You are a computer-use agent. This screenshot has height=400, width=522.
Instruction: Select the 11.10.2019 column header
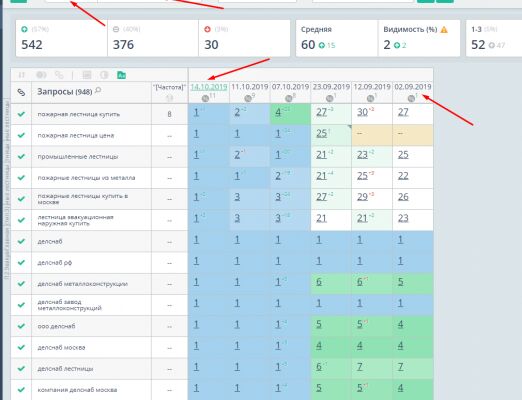tap(250, 87)
